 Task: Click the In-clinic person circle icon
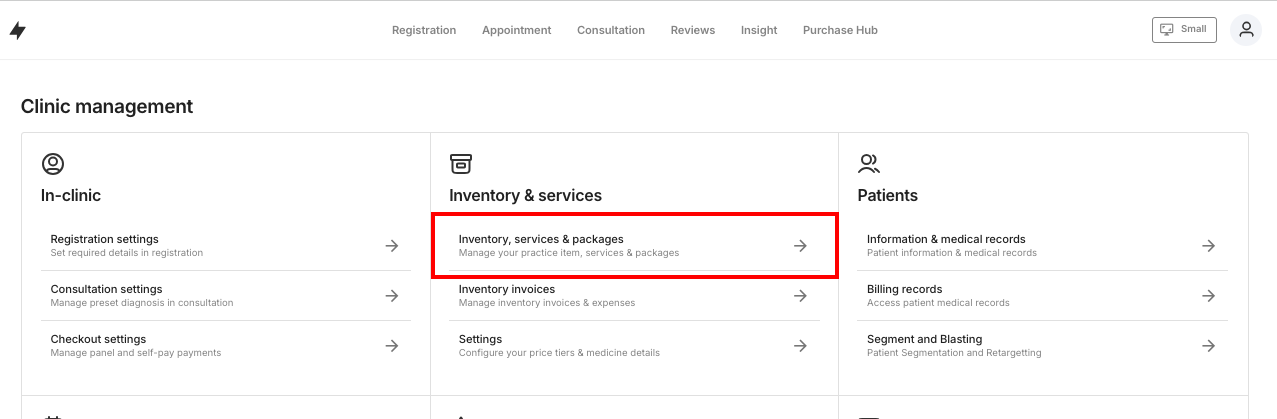coord(53,164)
